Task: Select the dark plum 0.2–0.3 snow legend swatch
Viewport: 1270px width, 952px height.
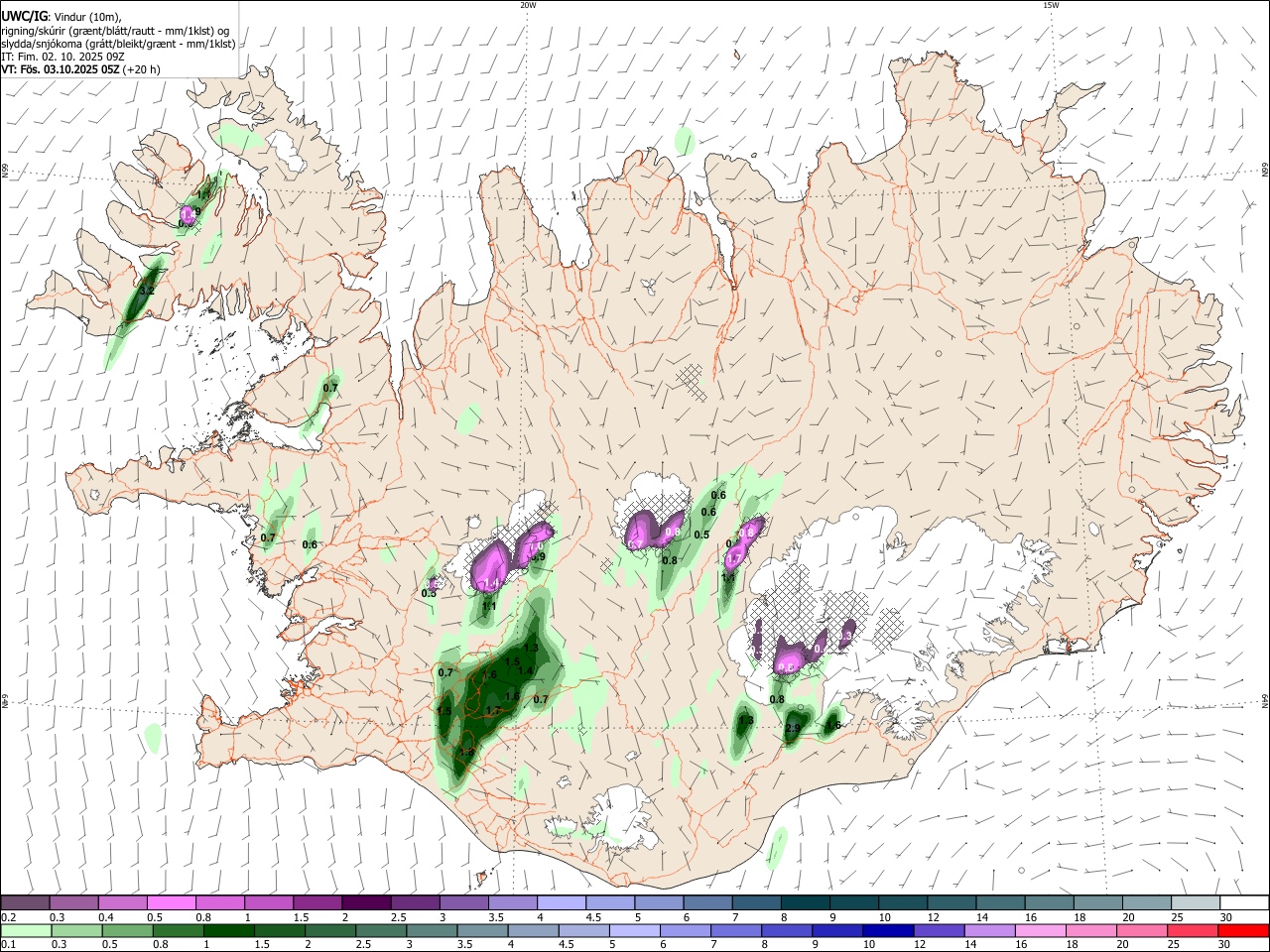Action: tap(26, 903)
